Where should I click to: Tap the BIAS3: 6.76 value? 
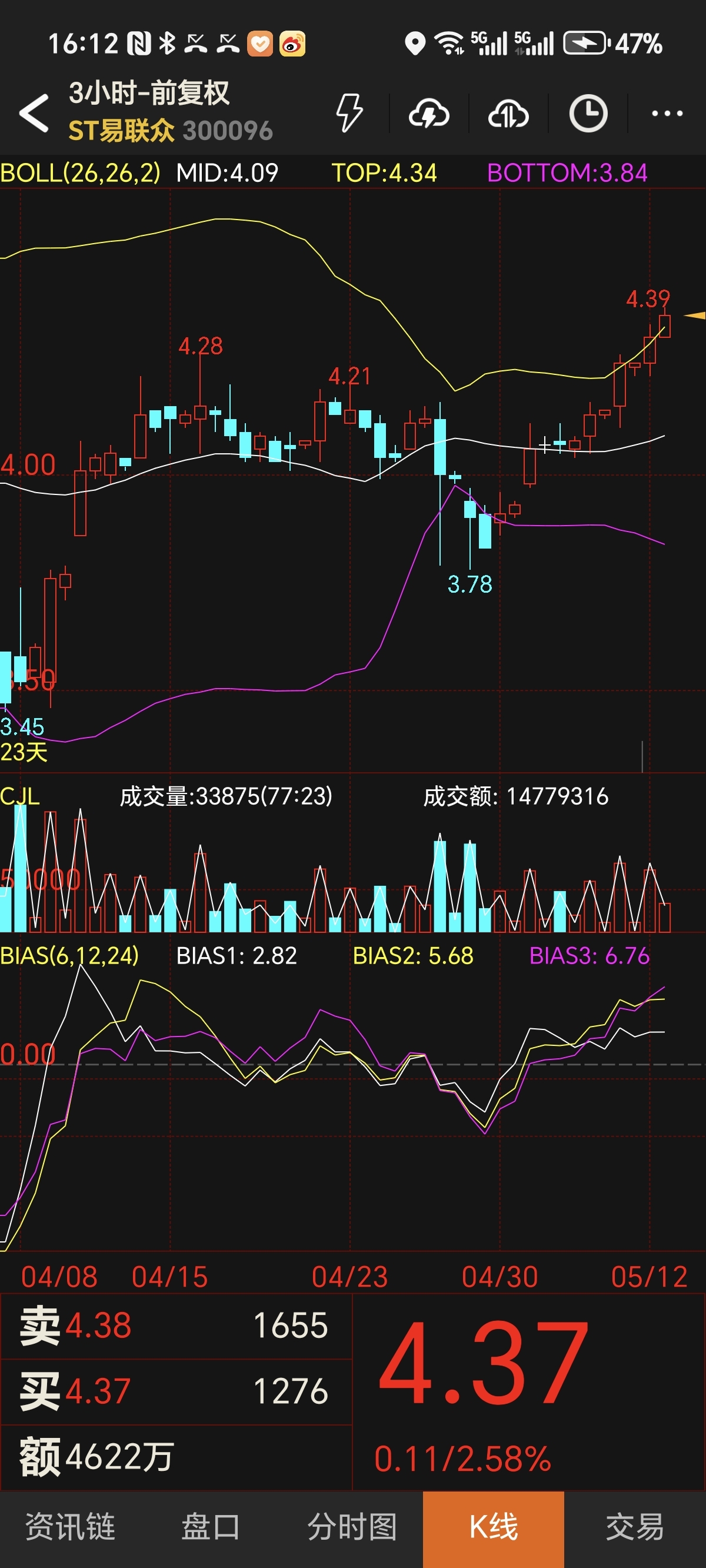(x=589, y=956)
